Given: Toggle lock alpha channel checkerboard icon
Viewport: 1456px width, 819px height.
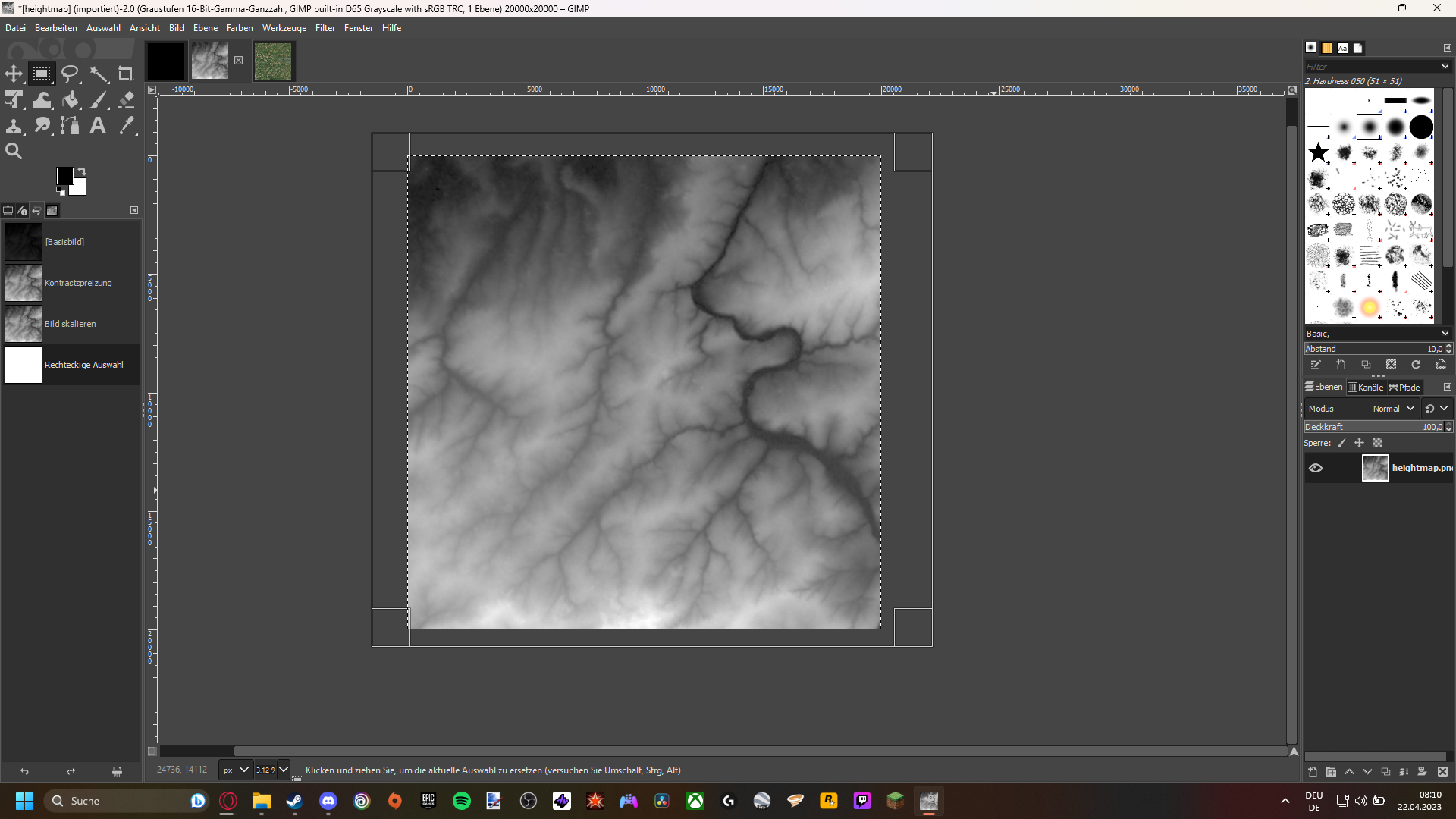Looking at the screenshot, I should coord(1378,443).
